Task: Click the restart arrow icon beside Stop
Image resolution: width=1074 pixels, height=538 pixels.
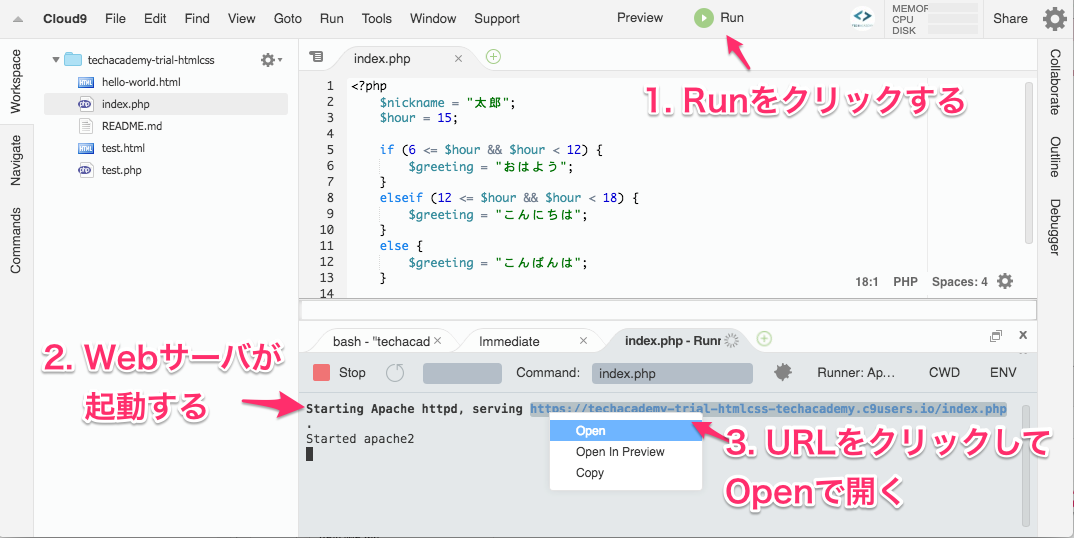Action: (395, 373)
